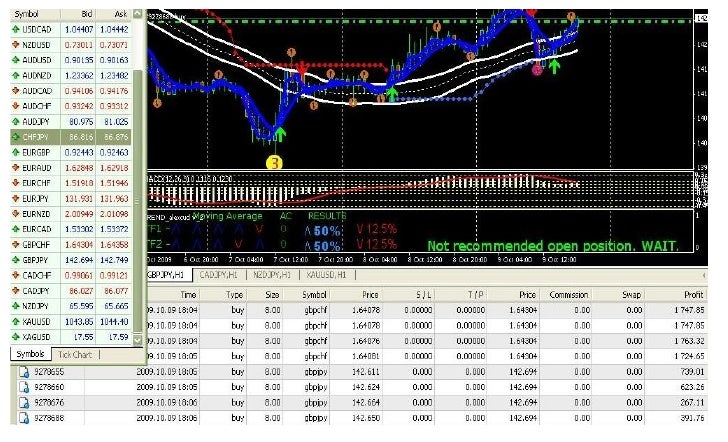Click the order icon for ticket 9278655
Viewport: 728px width, 442px height.
(24, 372)
